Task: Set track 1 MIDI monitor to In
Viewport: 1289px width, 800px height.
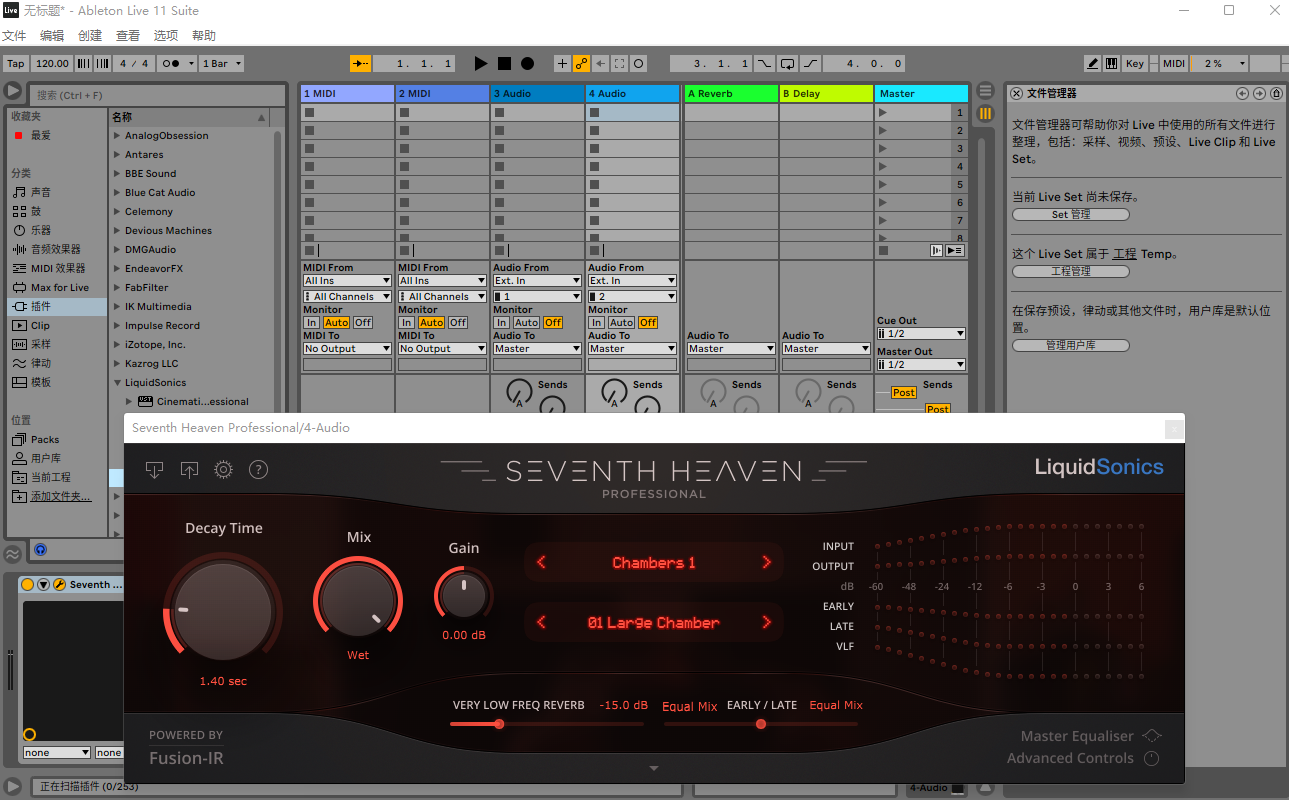Action: coord(311,322)
